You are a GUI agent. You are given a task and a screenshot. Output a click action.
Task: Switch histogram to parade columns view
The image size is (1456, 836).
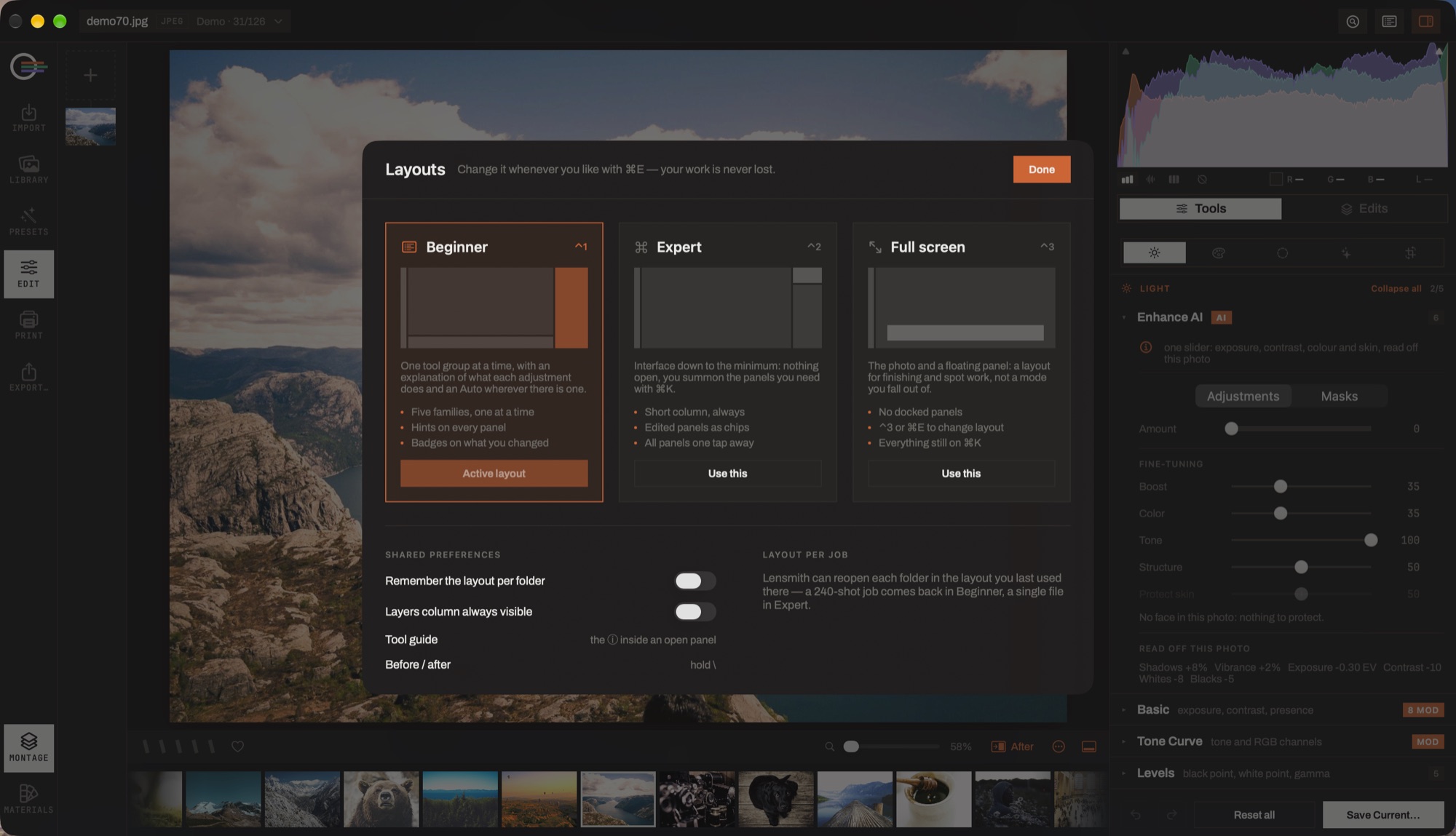1174,179
